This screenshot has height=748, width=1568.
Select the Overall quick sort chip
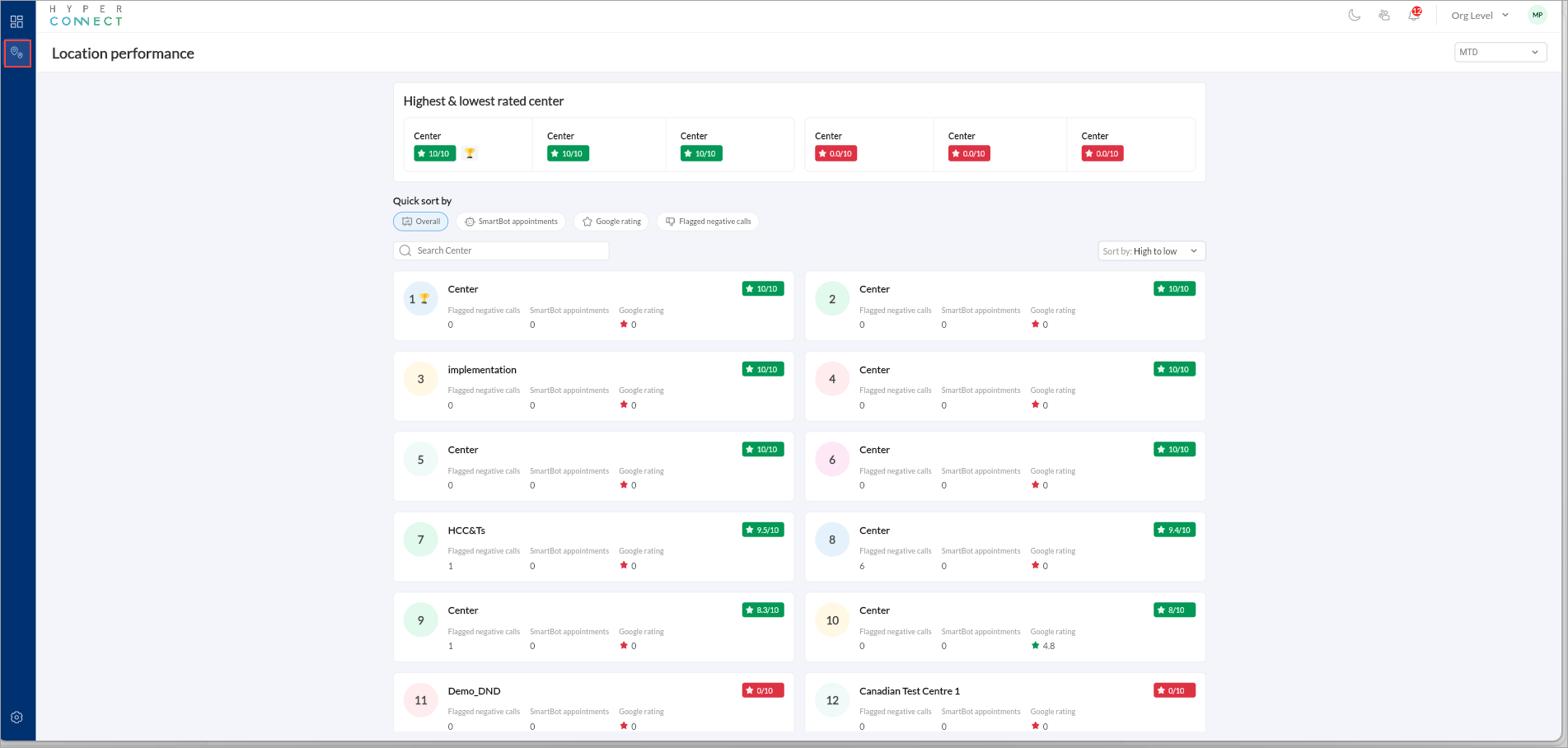click(420, 221)
